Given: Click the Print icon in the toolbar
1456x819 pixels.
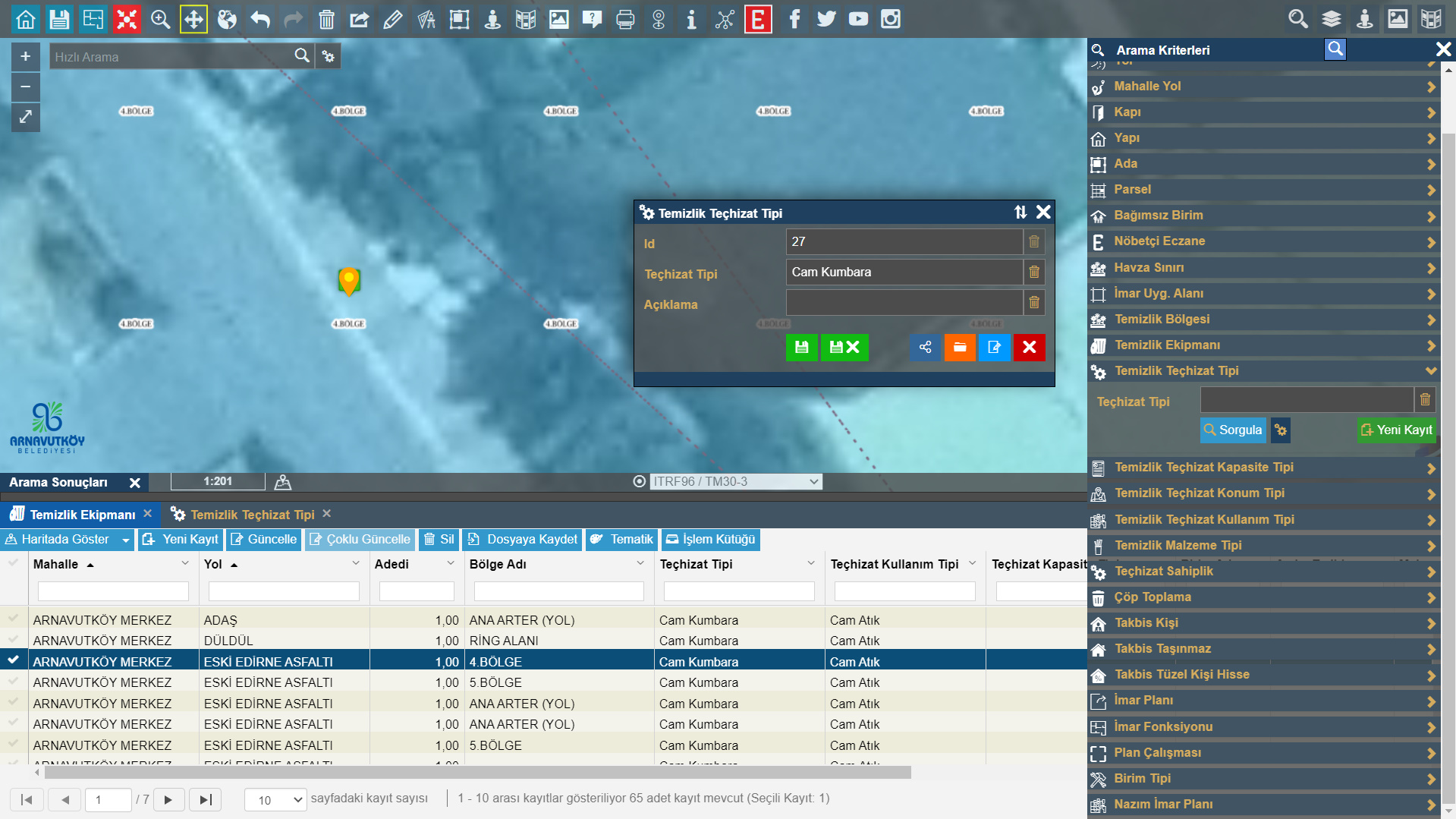Looking at the screenshot, I should pyautogui.click(x=625, y=19).
